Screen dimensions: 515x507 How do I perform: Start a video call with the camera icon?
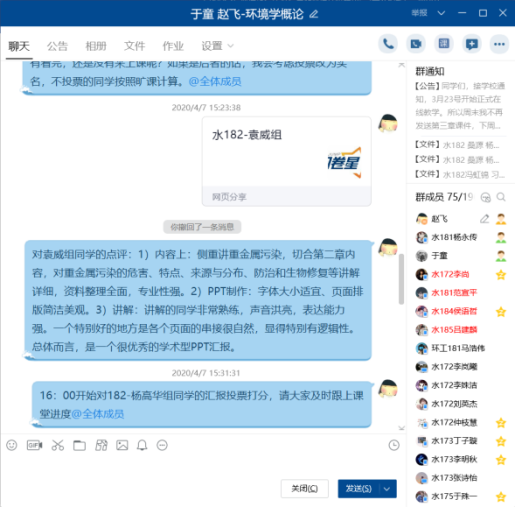click(416, 44)
